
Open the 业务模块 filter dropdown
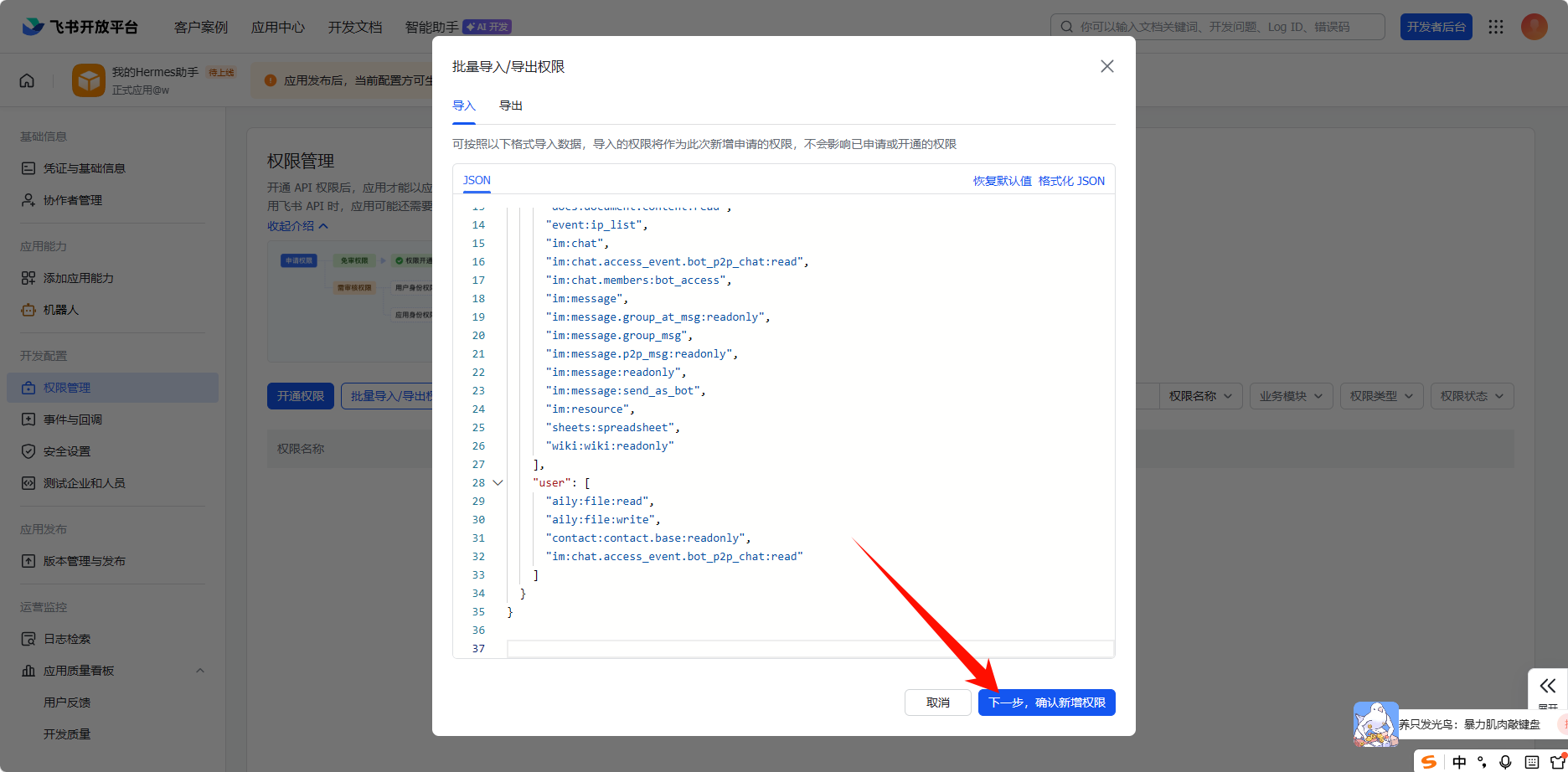(1292, 396)
